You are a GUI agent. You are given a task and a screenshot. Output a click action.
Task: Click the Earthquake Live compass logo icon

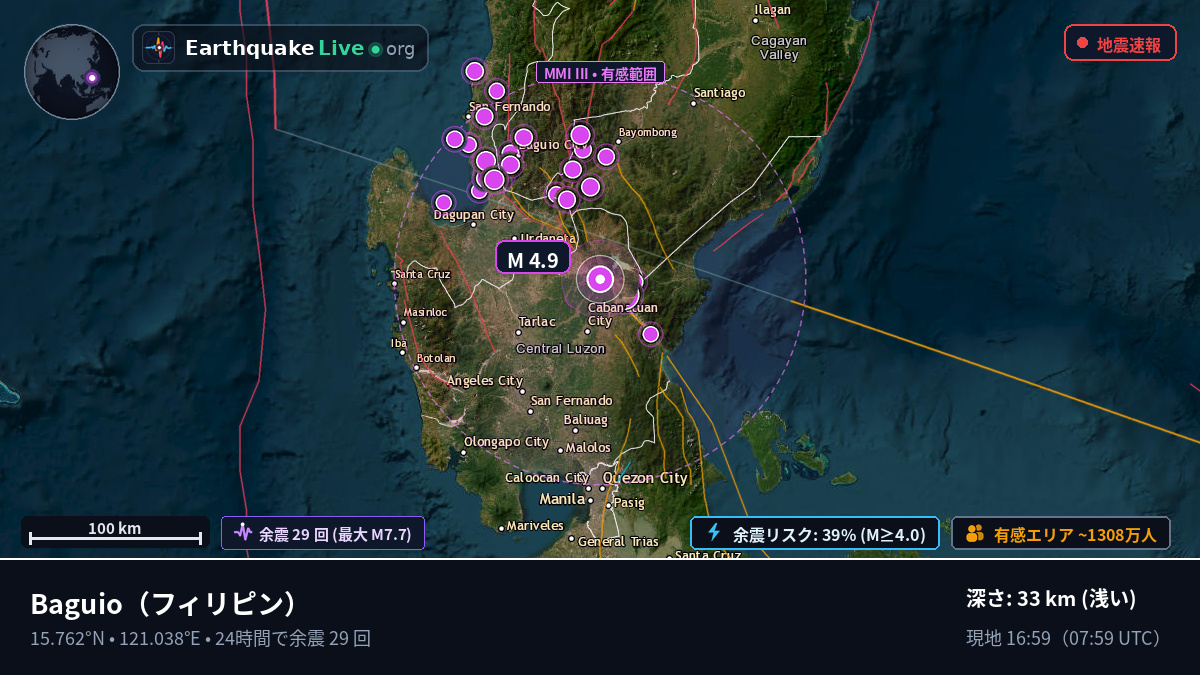click(158, 48)
